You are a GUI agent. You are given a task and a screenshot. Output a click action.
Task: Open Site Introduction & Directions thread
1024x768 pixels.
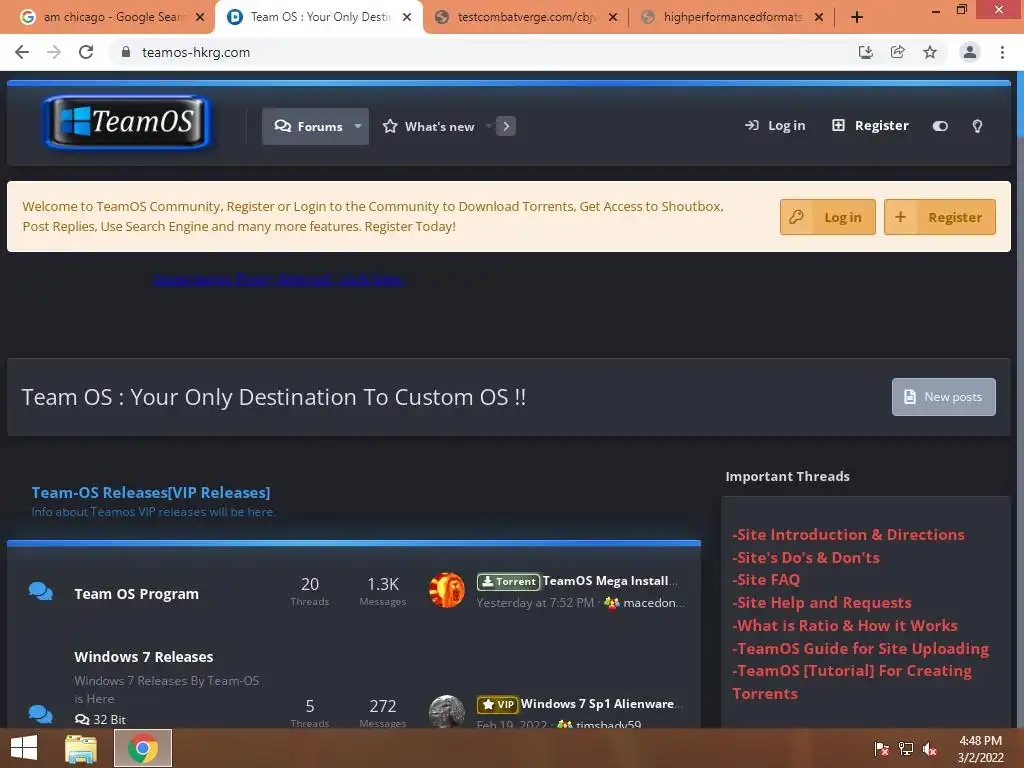(848, 534)
